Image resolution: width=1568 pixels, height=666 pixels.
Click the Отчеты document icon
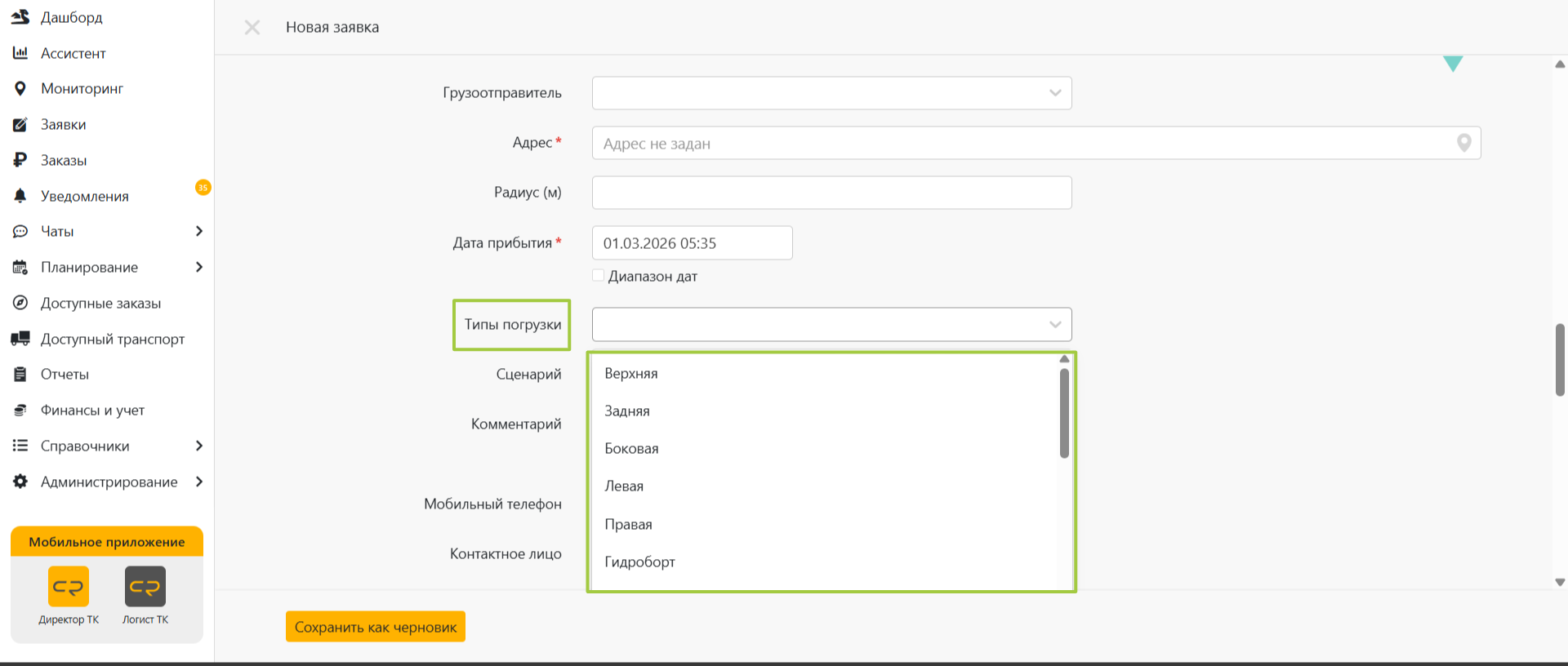[x=20, y=375]
